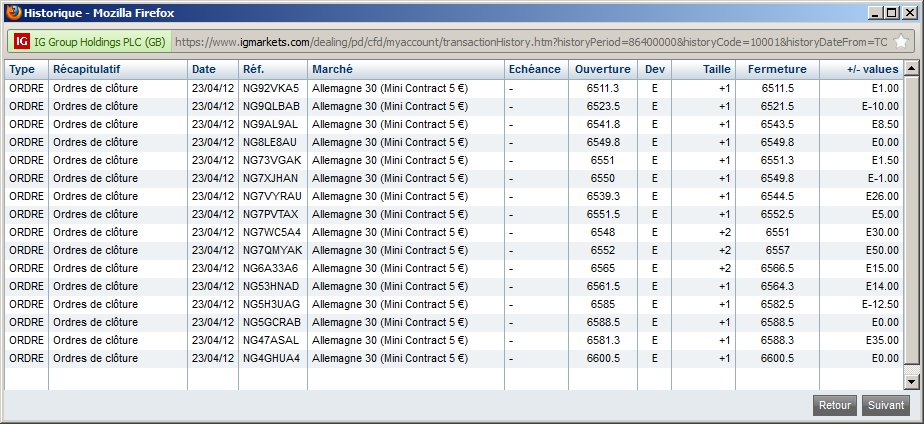This screenshot has width=924, height=424.
Task: Click the E14.00 profit value
Action: 883,286
